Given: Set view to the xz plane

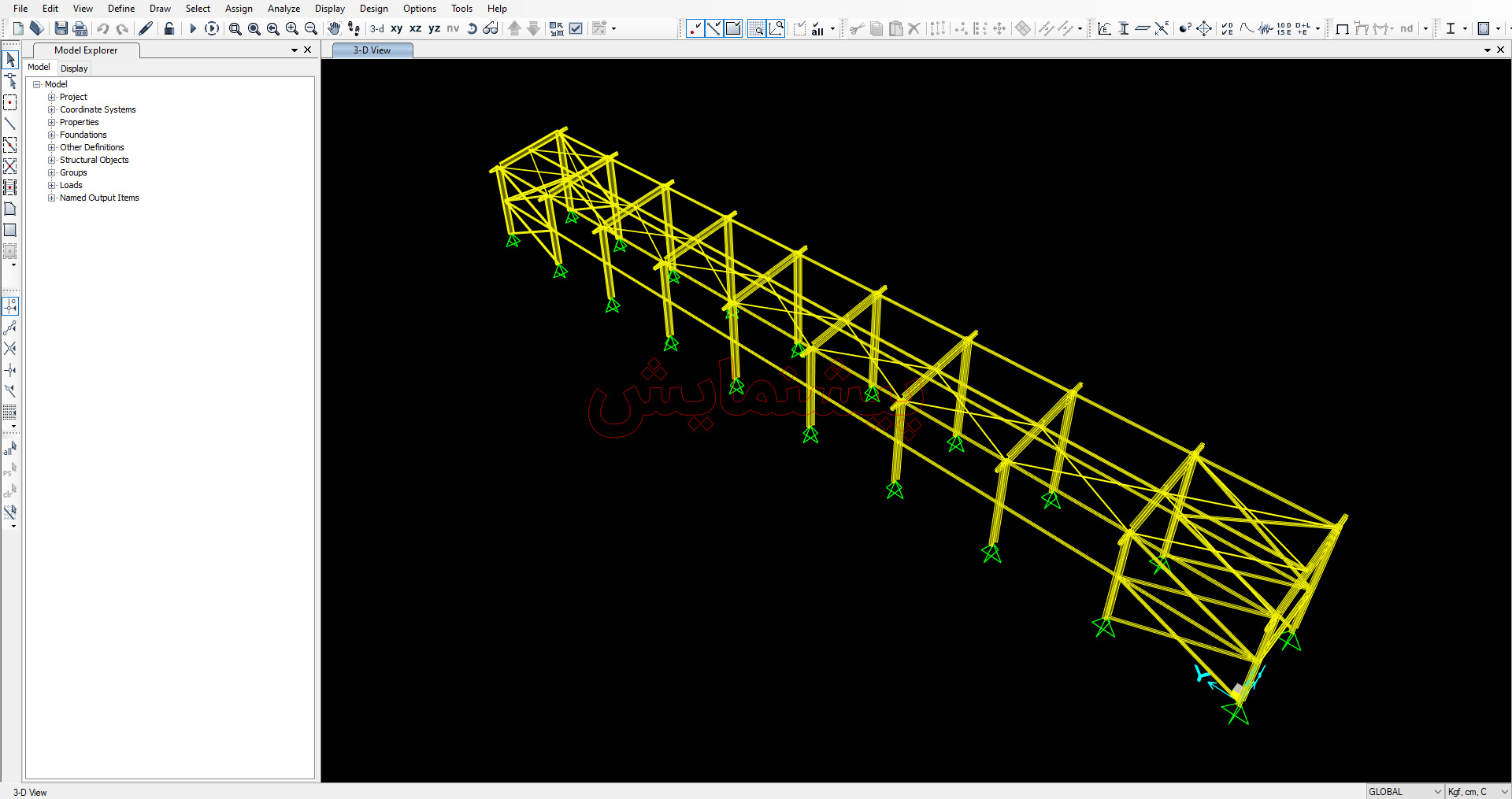Looking at the screenshot, I should click(416, 28).
